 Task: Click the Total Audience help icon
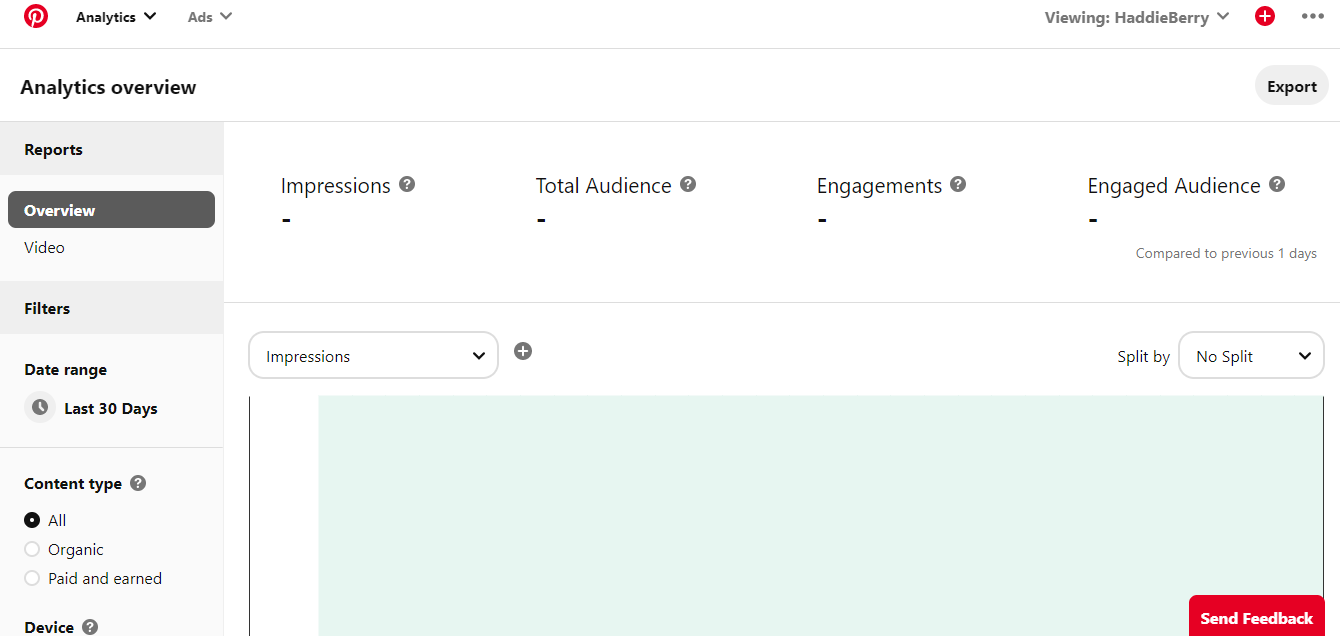(688, 185)
